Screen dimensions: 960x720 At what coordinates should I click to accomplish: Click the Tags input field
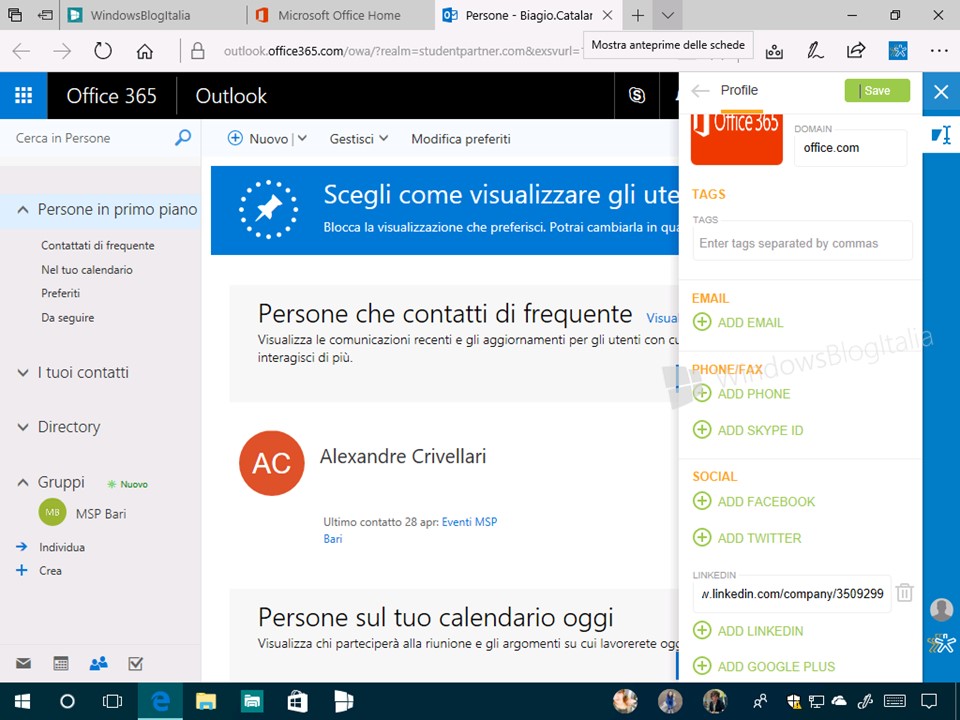tap(803, 243)
